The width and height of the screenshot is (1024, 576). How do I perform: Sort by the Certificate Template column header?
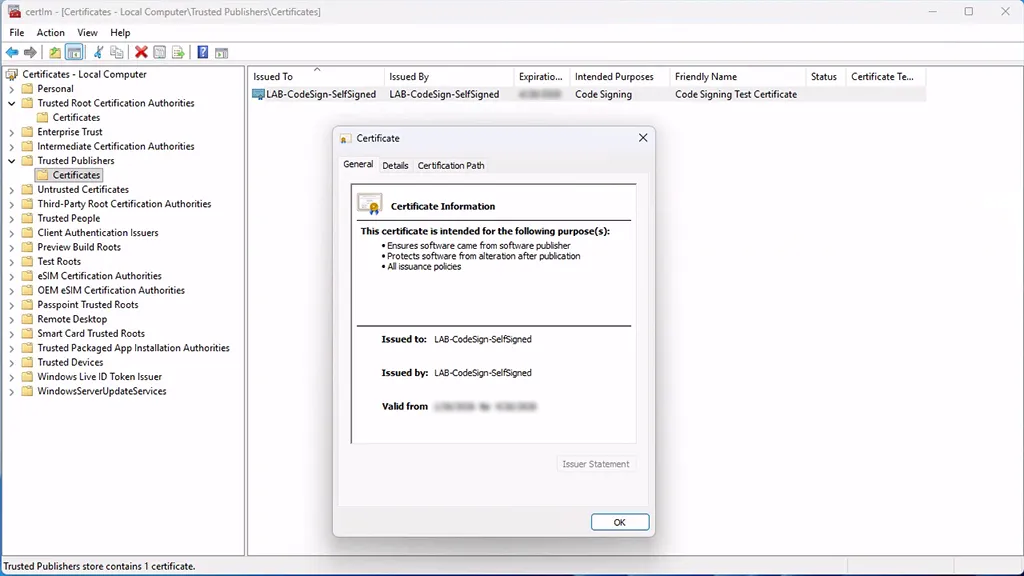885,76
